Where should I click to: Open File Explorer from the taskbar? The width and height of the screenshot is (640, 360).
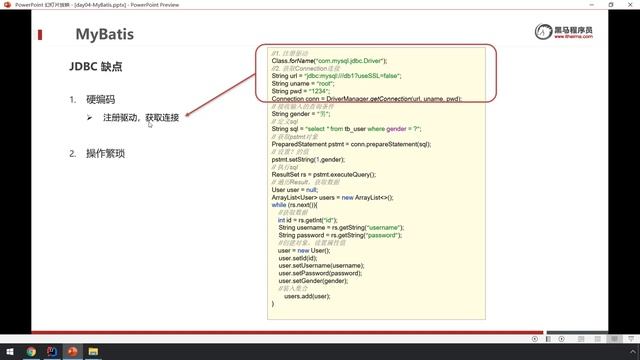point(93,351)
